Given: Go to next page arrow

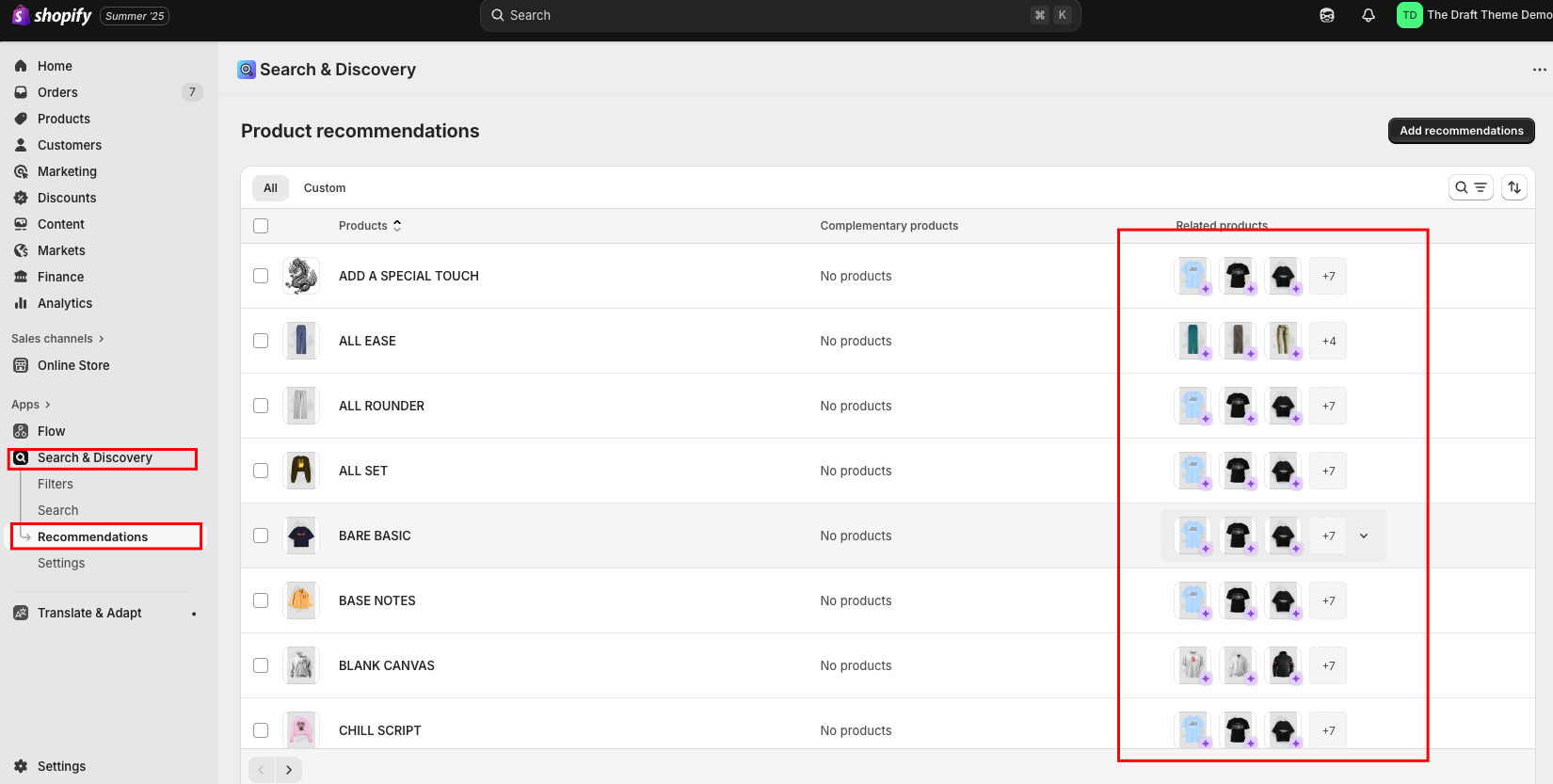Looking at the screenshot, I should click(x=289, y=770).
